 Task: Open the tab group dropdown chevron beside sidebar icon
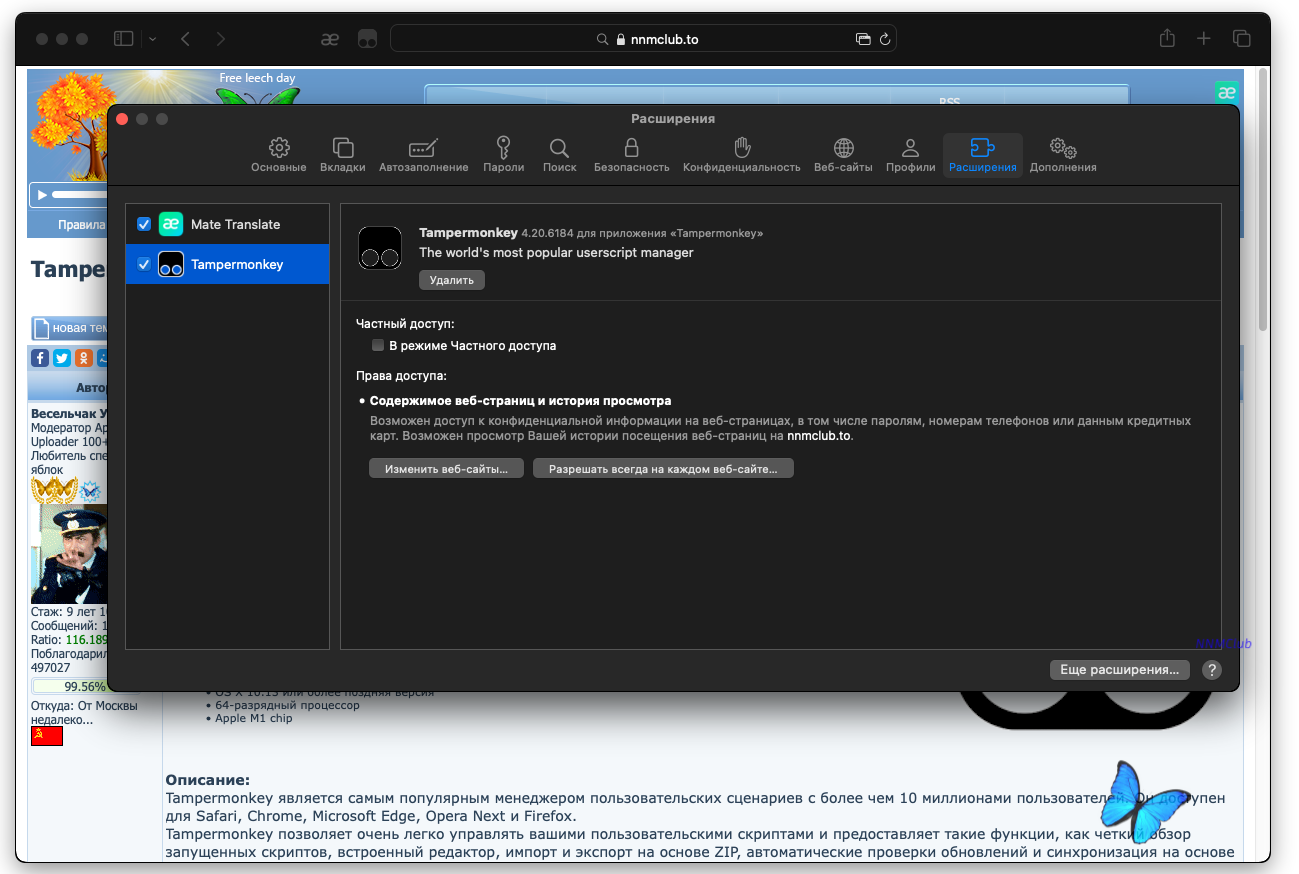click(x=152, y=39)
